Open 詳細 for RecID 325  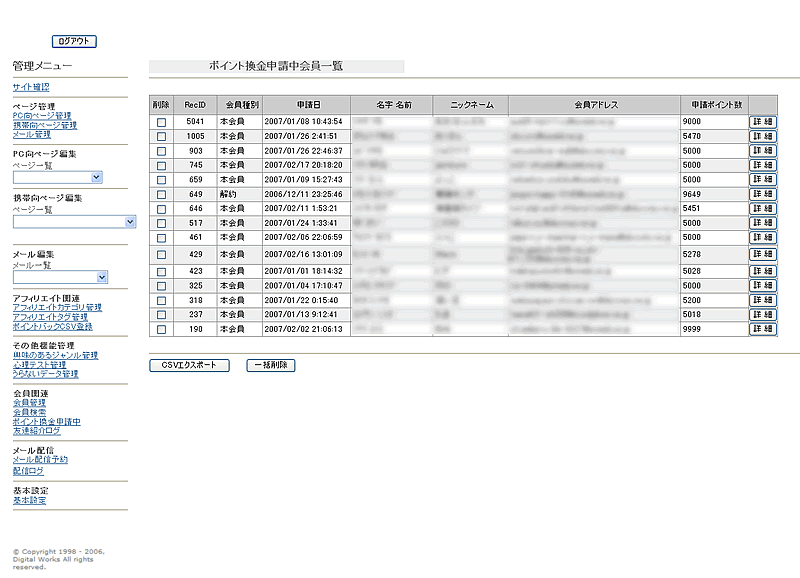pyautogui.click(x=763, y=286)
